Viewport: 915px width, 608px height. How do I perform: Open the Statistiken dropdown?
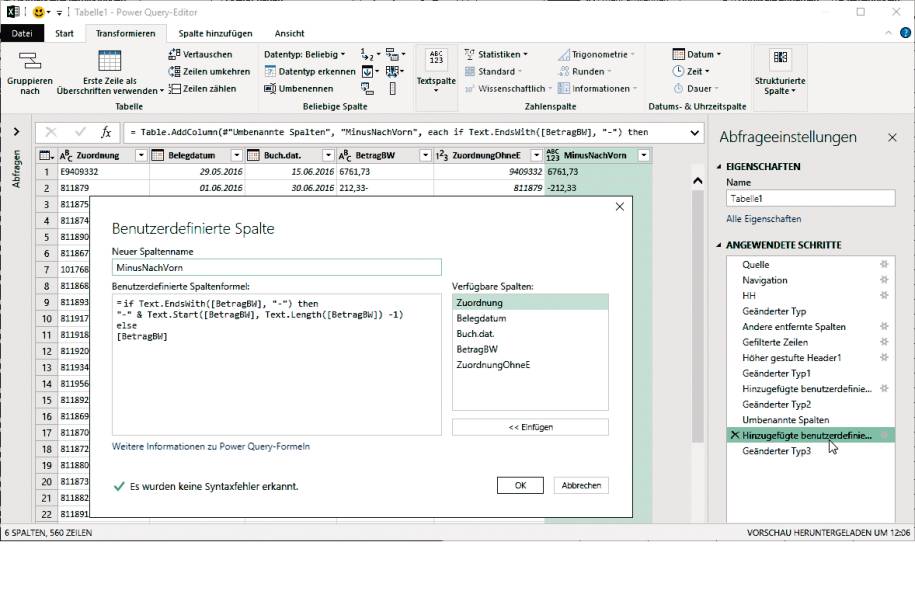click(497, 54)
